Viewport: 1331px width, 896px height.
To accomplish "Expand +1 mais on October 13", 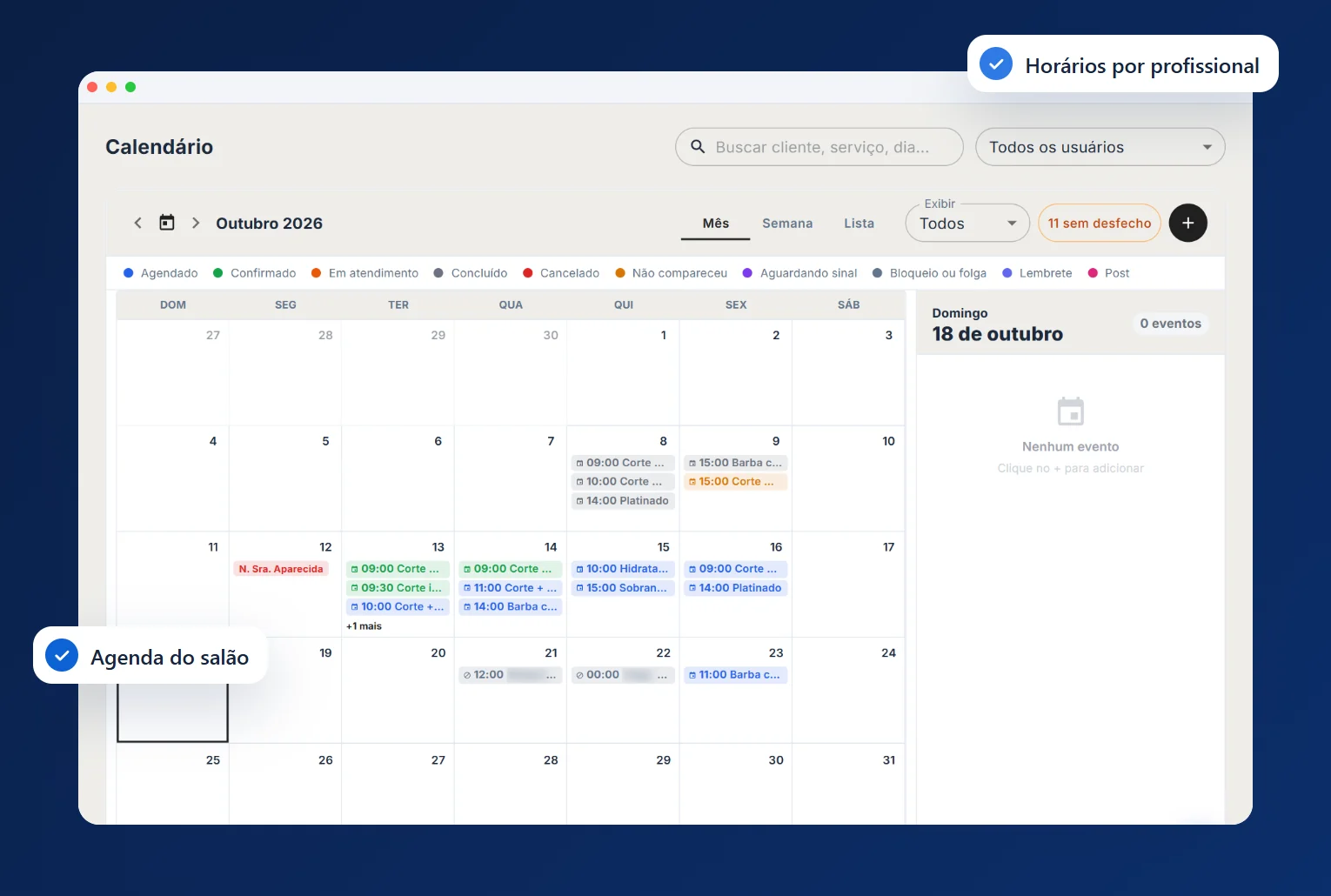I will tap(364, 626).
